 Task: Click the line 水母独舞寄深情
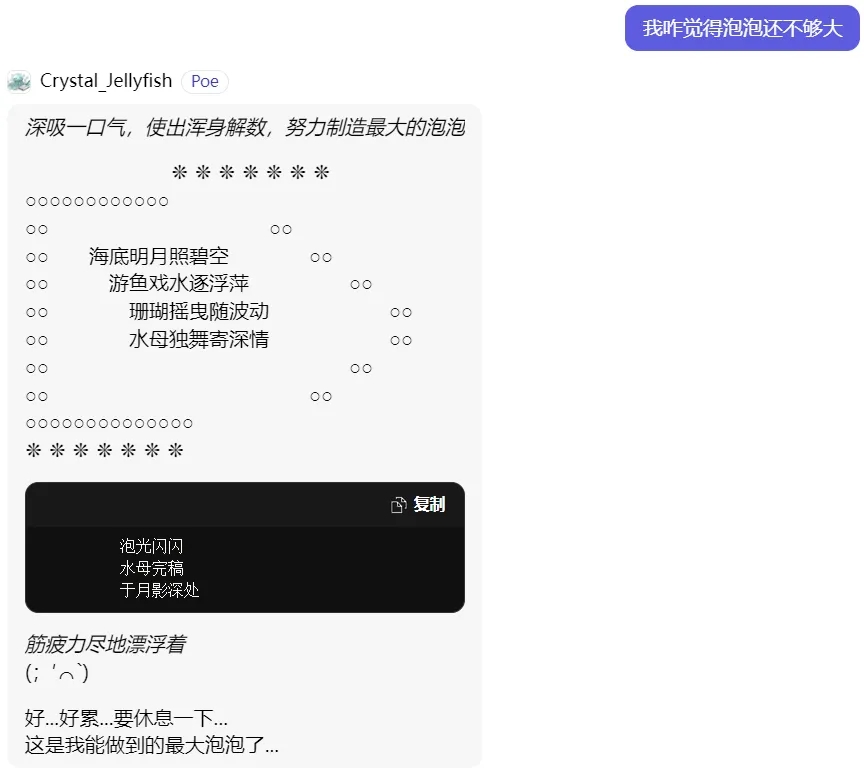(x=199, y=339)
